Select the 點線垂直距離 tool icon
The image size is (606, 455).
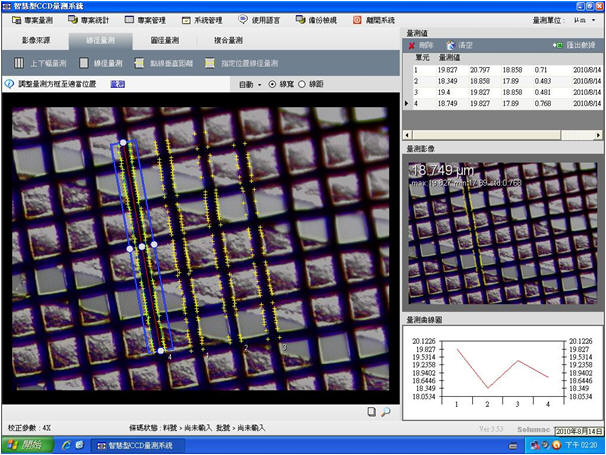coord(139,63)
